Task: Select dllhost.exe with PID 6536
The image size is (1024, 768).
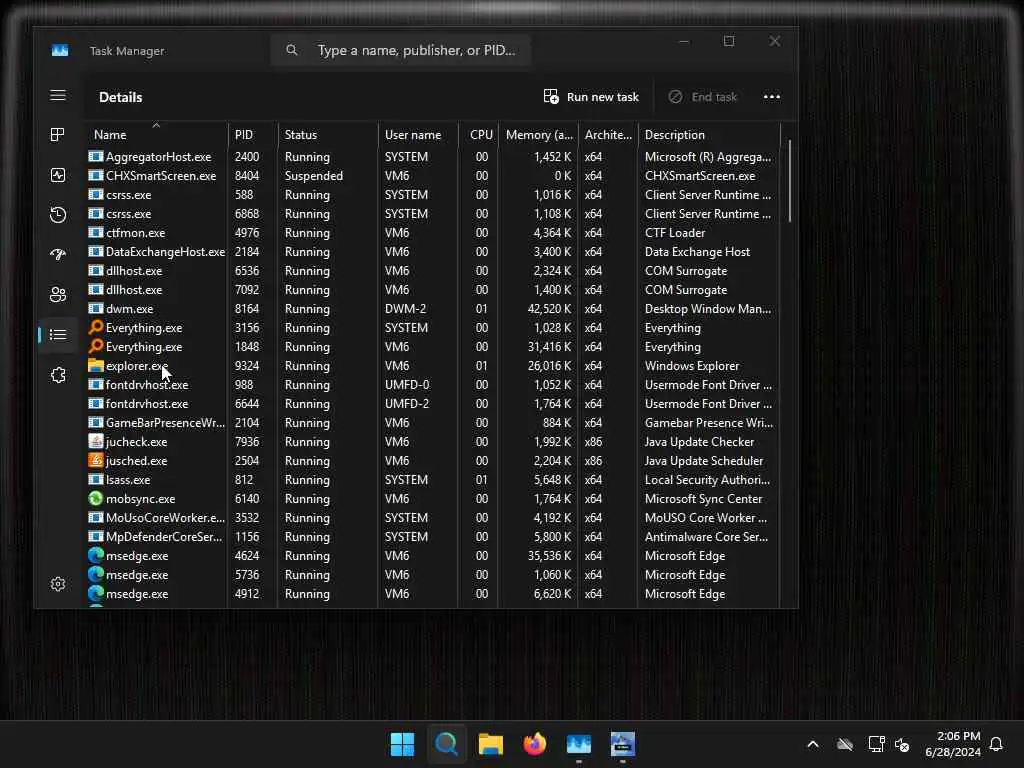Action: (x=432, y=270)
